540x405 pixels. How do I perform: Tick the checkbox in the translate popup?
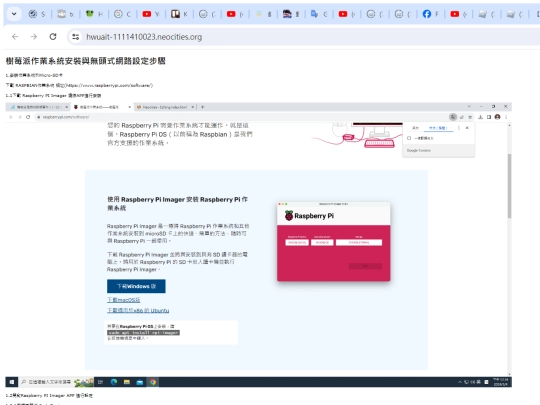click(x=409, y=138)
